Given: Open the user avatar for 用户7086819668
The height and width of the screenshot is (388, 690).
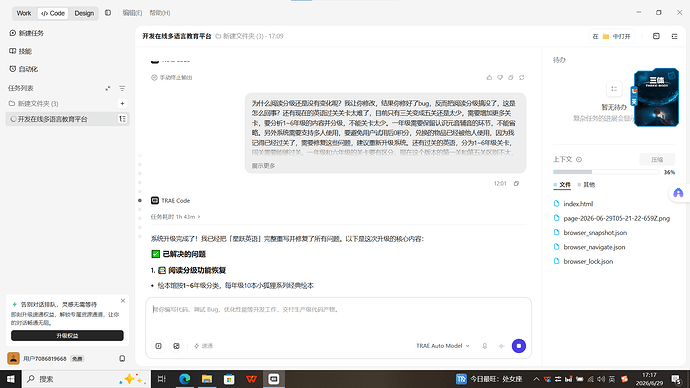Looking at the screenshot, I should click(x=13, y=359).
